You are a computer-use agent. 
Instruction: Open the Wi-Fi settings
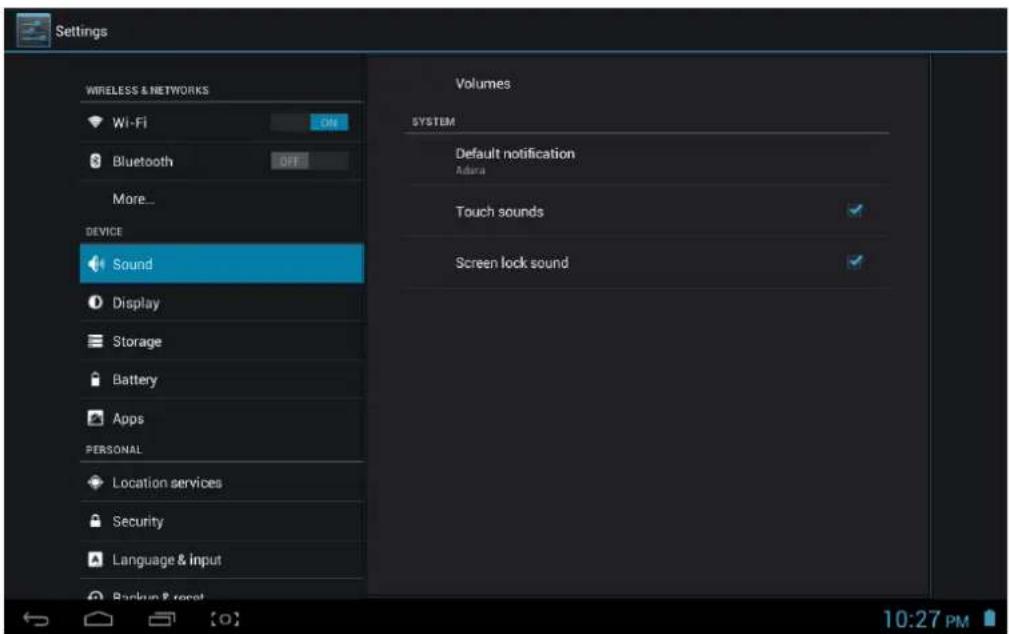click(x=222, y=122)
